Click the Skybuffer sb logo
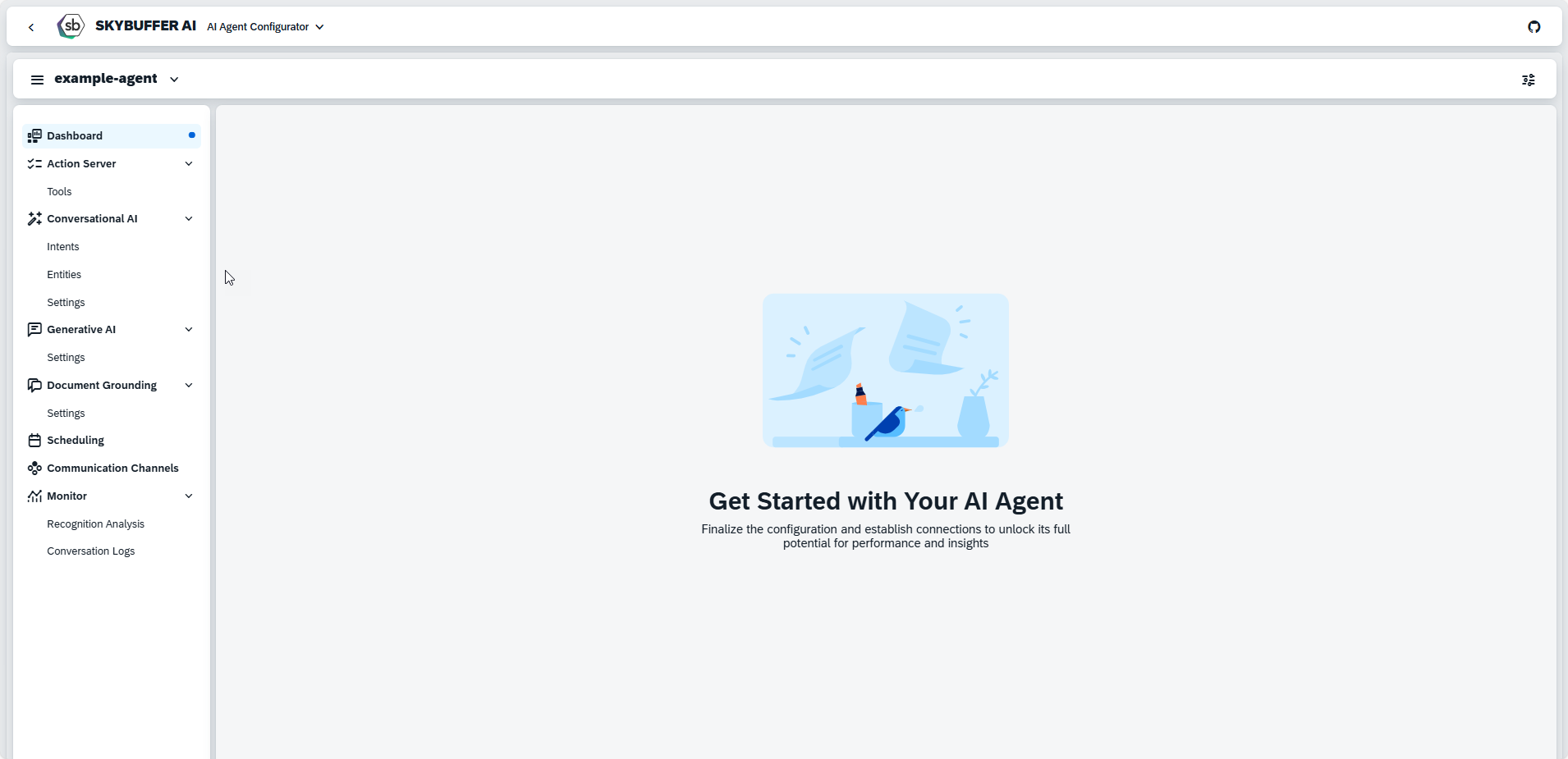Image resolution: width=1568 pixels, height=759 pixels. pyautogui.click(x=71, y=26)
